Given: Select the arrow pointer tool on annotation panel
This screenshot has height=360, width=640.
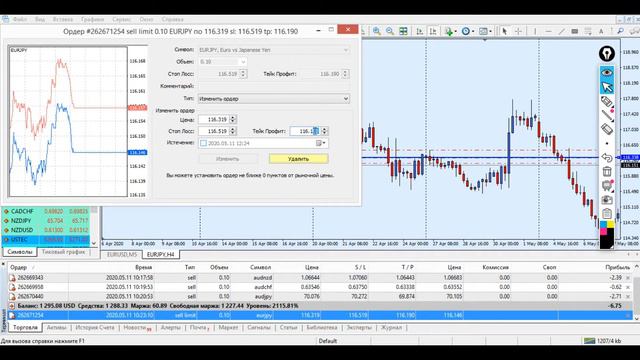Looking at the screenshot, I should click(x=607, y=87).
